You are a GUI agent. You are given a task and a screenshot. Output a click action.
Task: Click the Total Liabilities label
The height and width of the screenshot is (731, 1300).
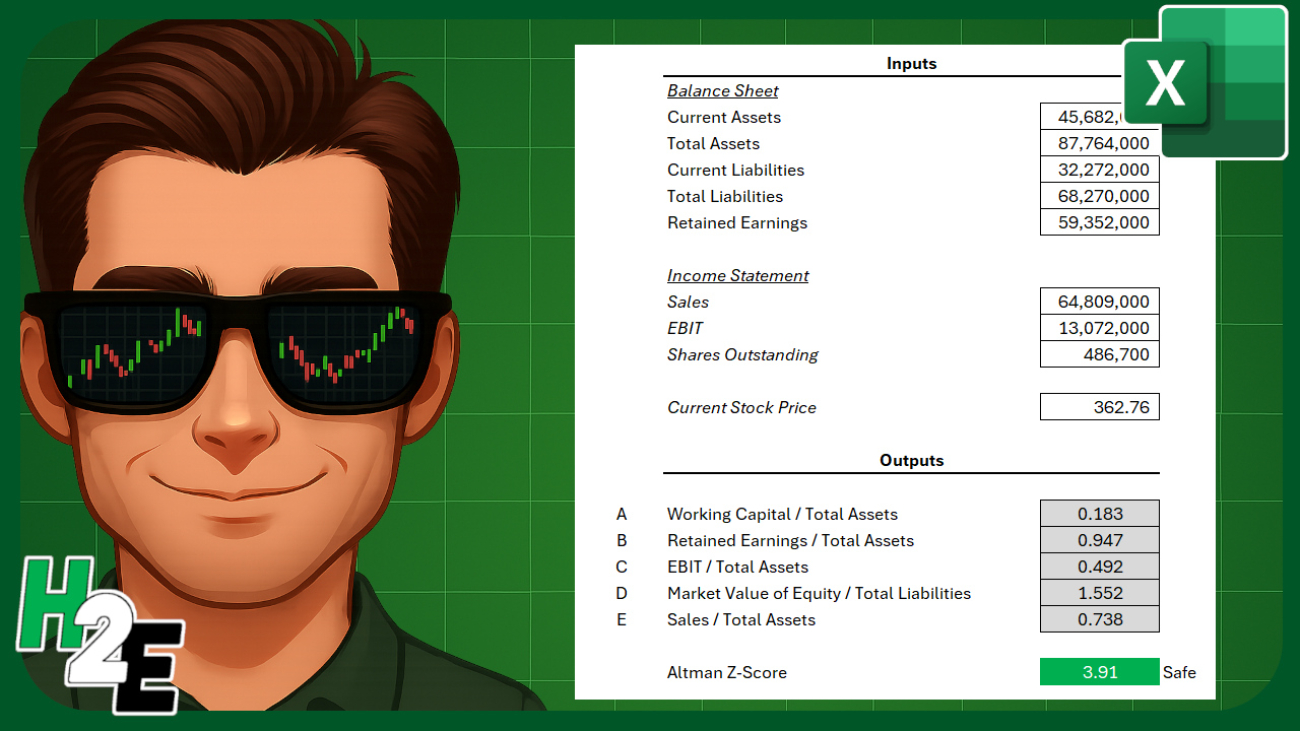pos(725,196)
